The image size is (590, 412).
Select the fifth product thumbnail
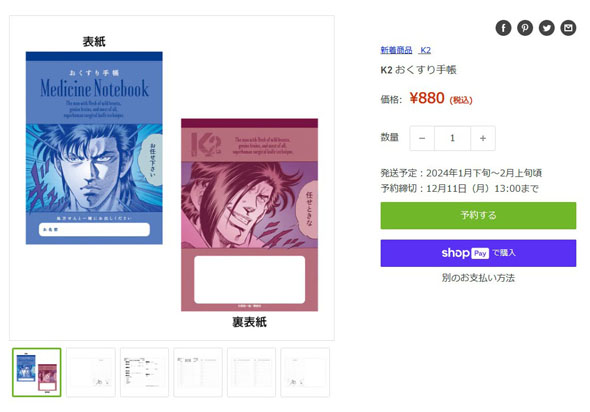pyautogui.click(x=251, y=372)
